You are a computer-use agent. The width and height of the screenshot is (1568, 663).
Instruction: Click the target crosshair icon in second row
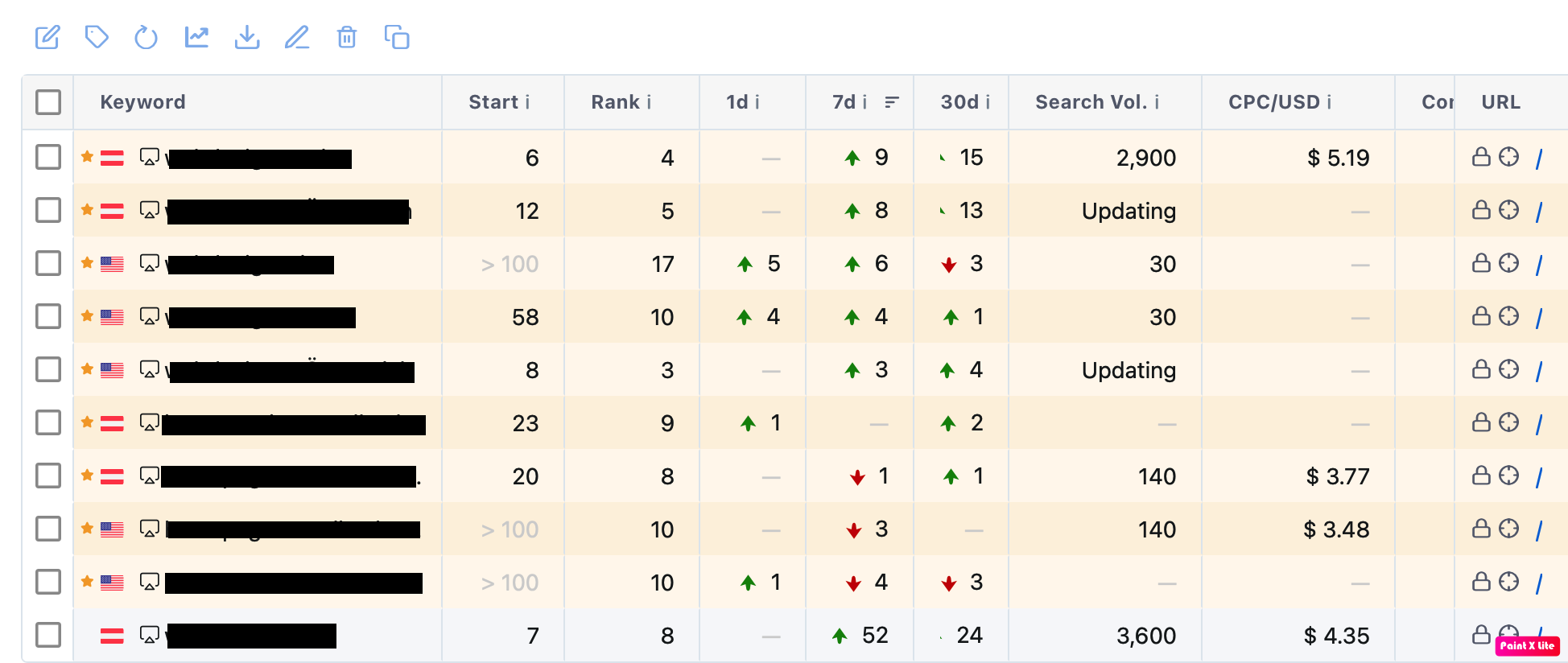point(1509,210)
